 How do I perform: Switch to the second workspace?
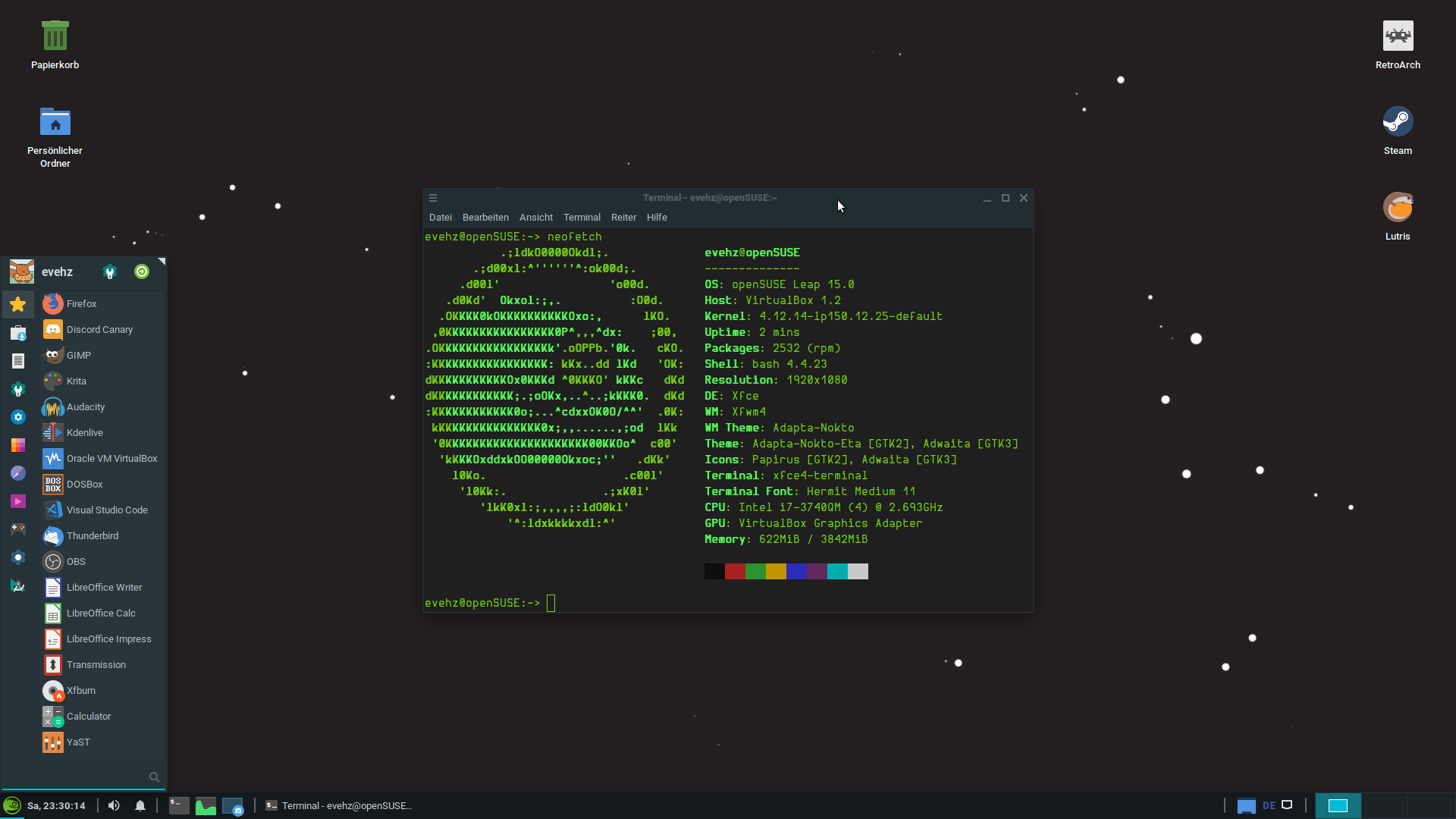(1385, 805)
